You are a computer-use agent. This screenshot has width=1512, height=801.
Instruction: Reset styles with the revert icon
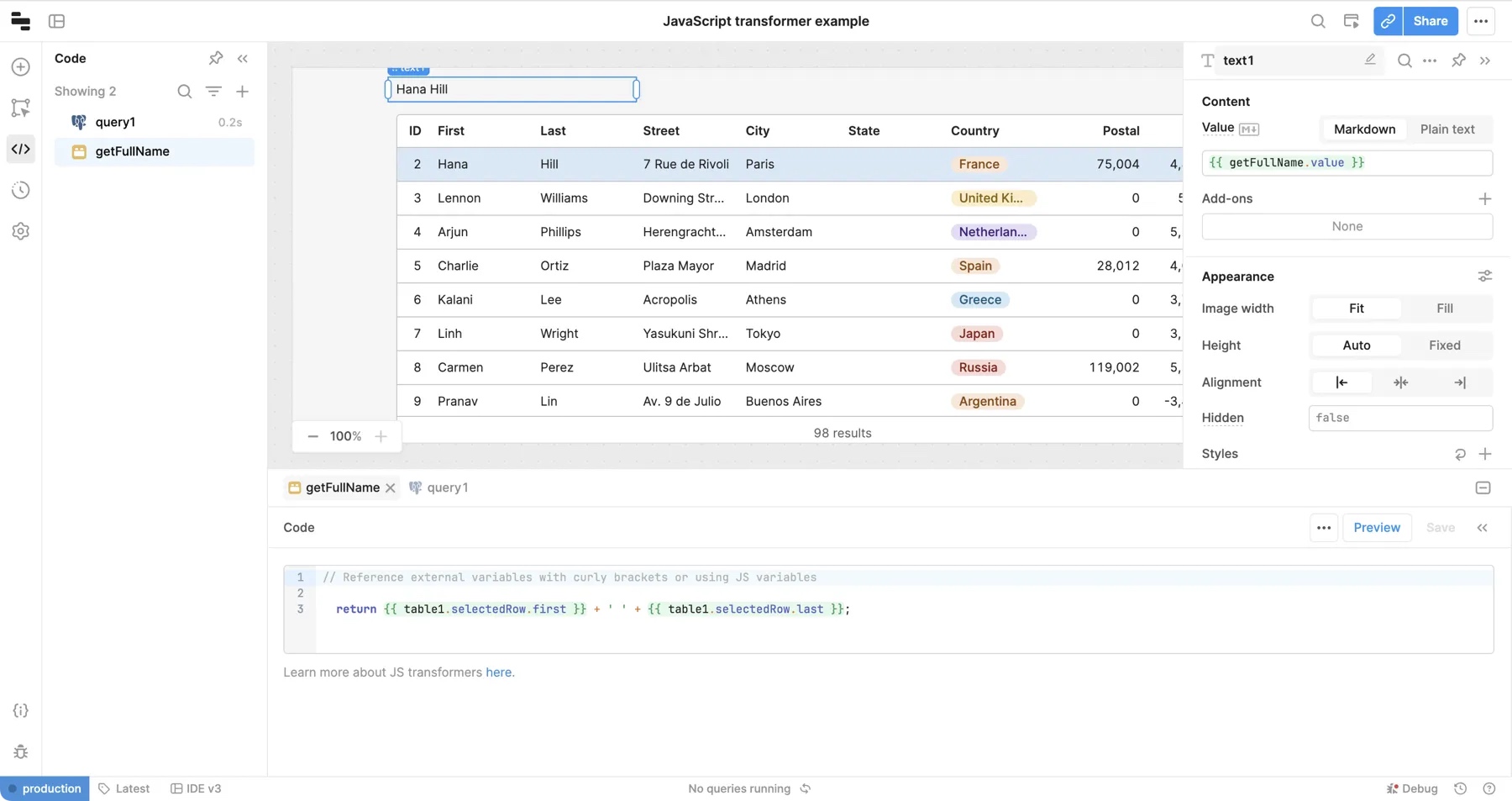click(1460, 454)
